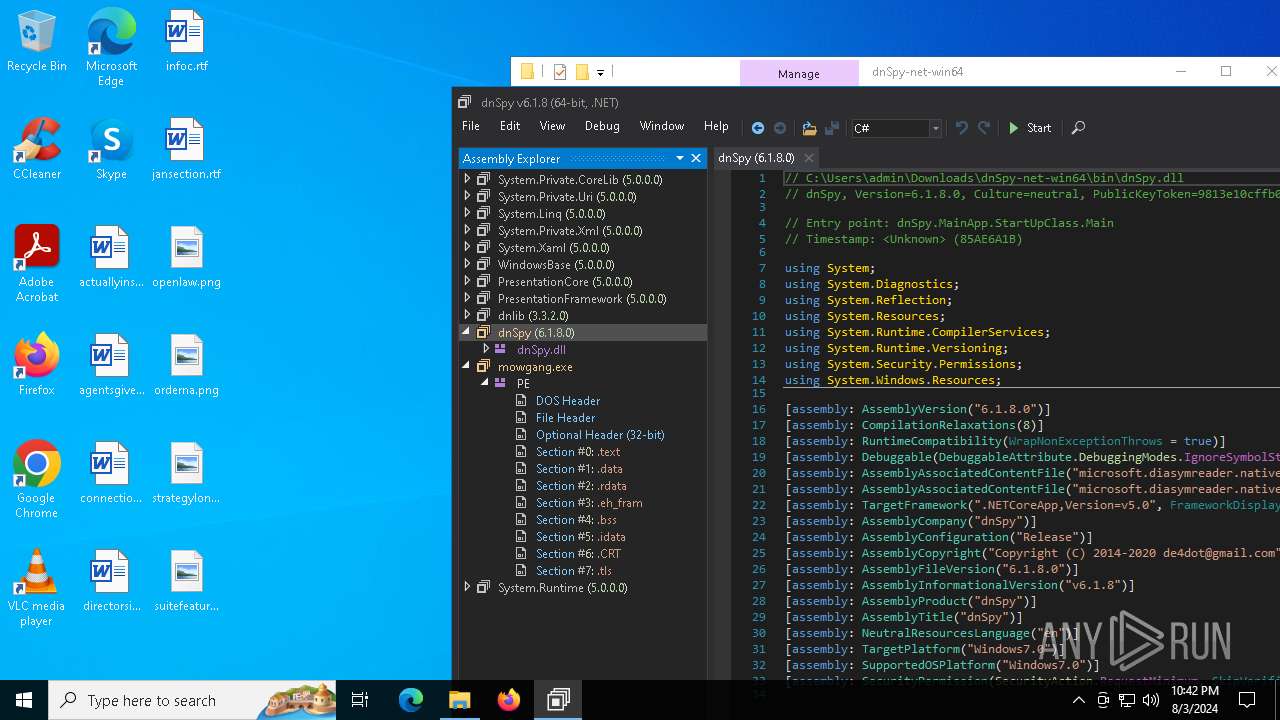Expand System.Private.Xml node

[x=467, y=231]
